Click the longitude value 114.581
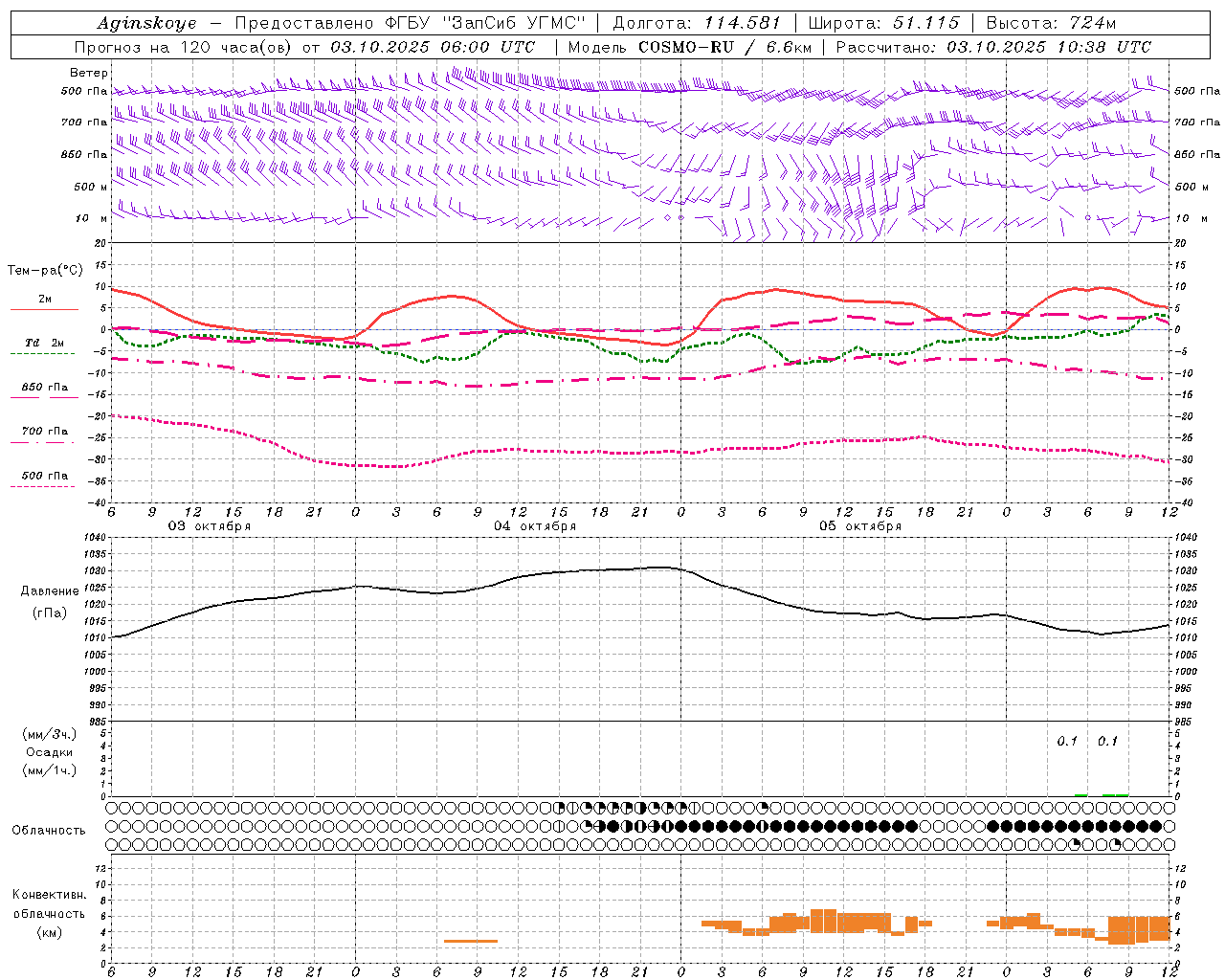Screen dimensions: 1225x980 tap(743, 24)
